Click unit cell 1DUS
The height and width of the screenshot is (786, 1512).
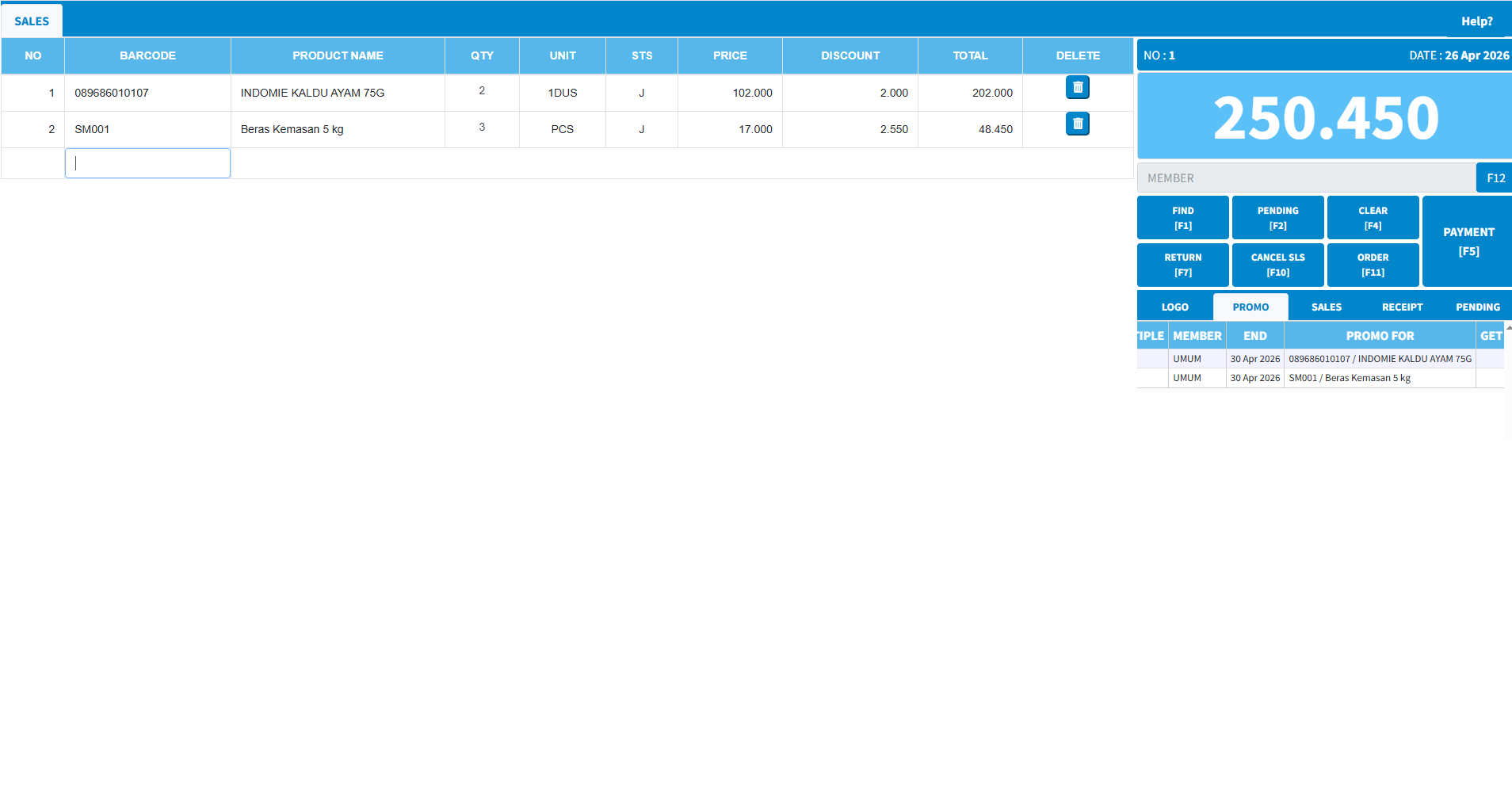(x=563, y=93)
